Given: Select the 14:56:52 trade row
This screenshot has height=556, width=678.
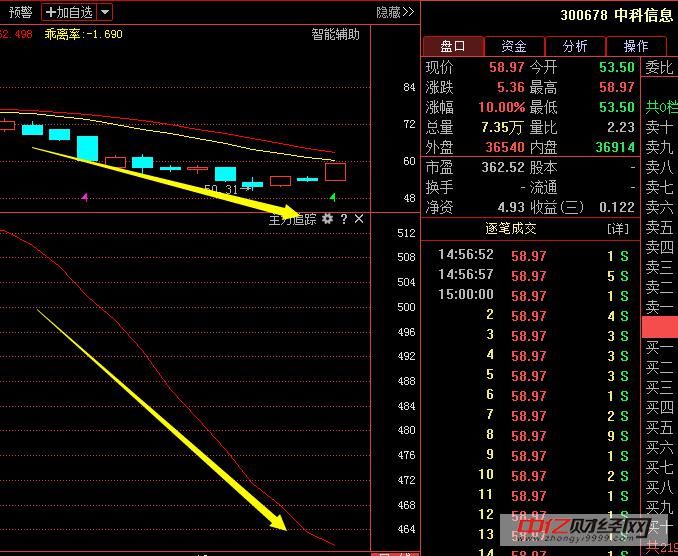Looking at the screenshot, I should point(532,255).
